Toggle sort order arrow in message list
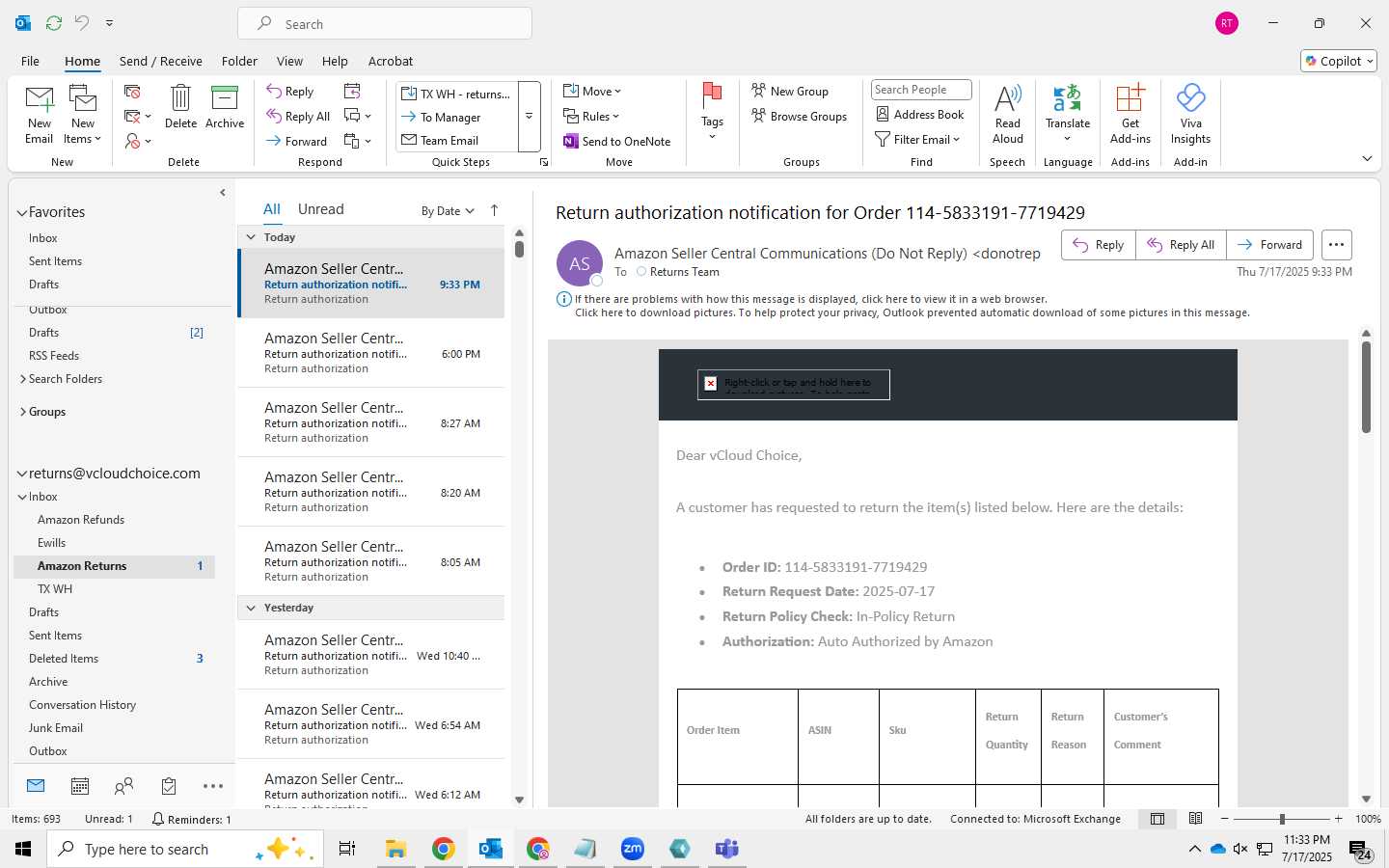 (x=495, y=210)
